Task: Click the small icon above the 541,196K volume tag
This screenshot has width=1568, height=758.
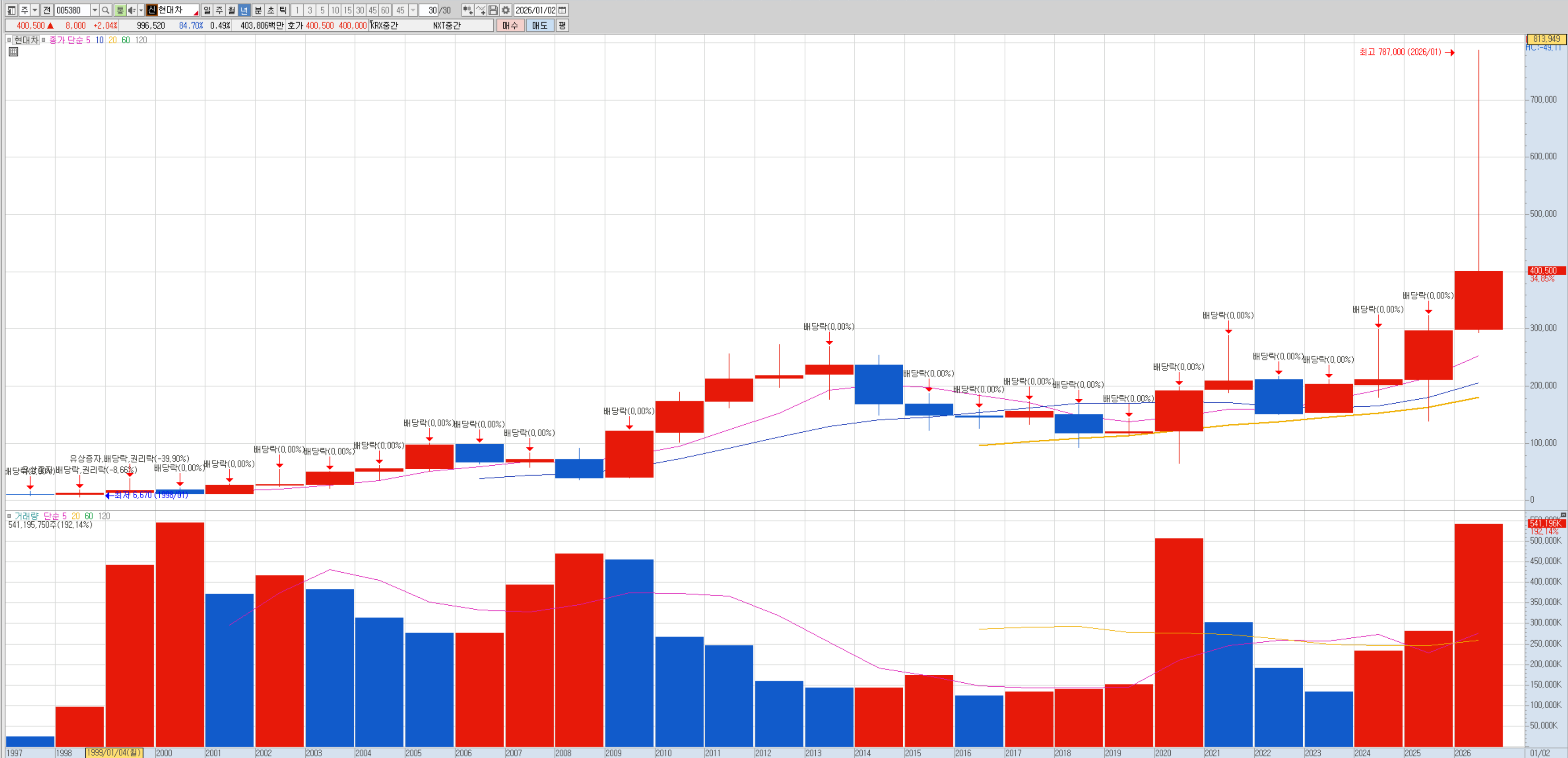Action: 1563,515
